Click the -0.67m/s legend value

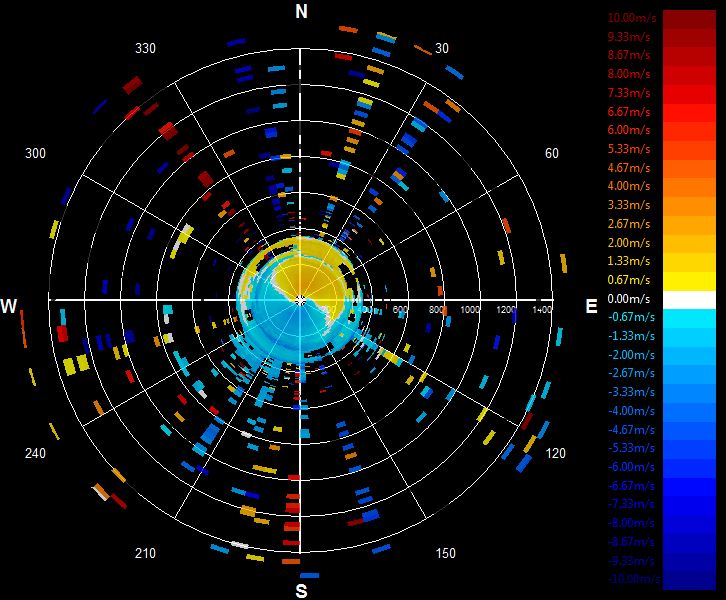[631, 317]
